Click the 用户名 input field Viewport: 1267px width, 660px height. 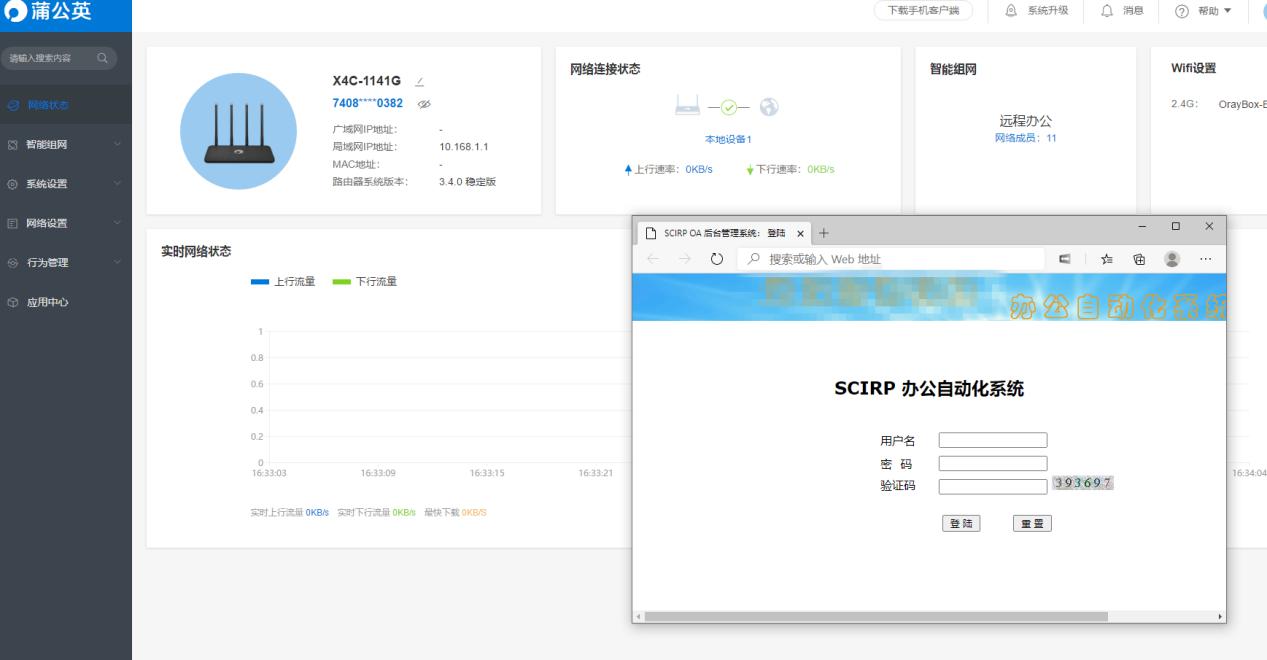click(991, 439)
